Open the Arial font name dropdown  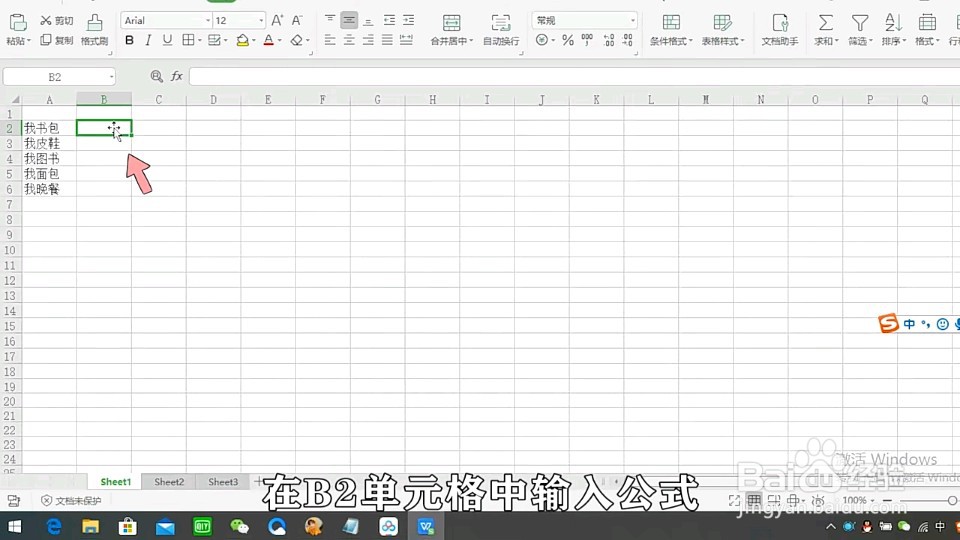(208, 21)
